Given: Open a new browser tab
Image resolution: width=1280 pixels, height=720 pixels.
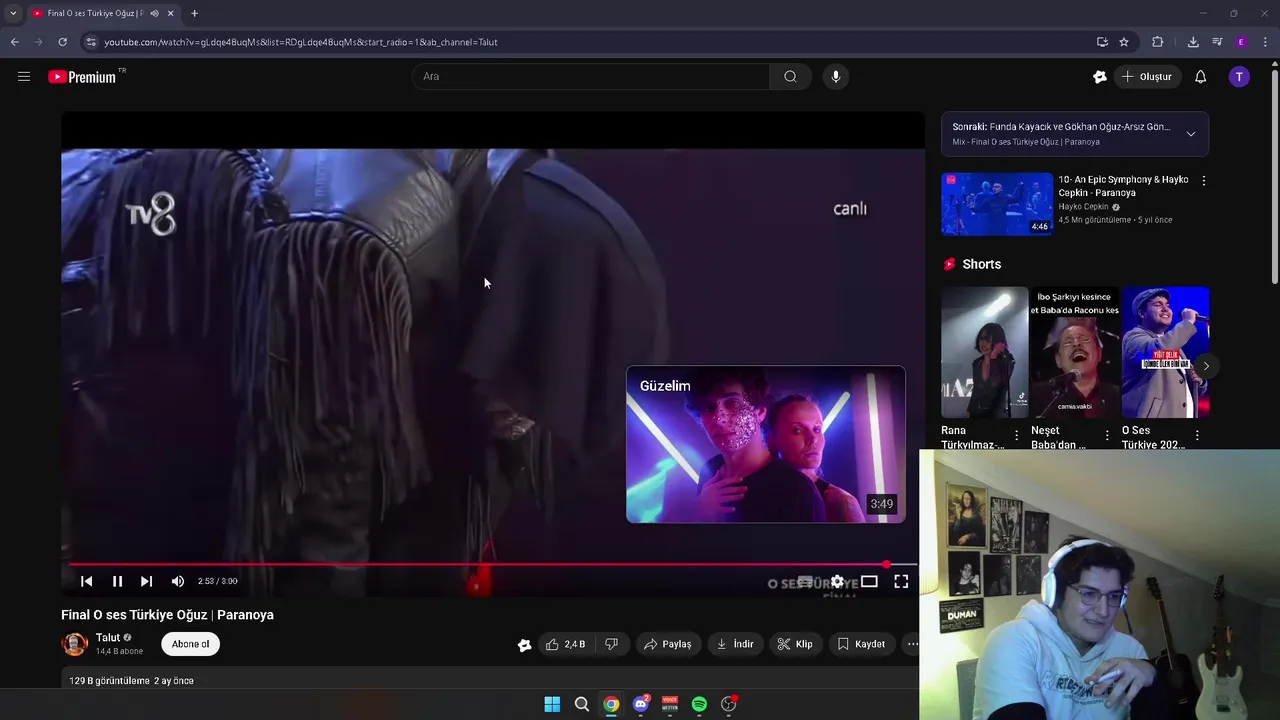Looking at the screenshot, I should [194, 13].
